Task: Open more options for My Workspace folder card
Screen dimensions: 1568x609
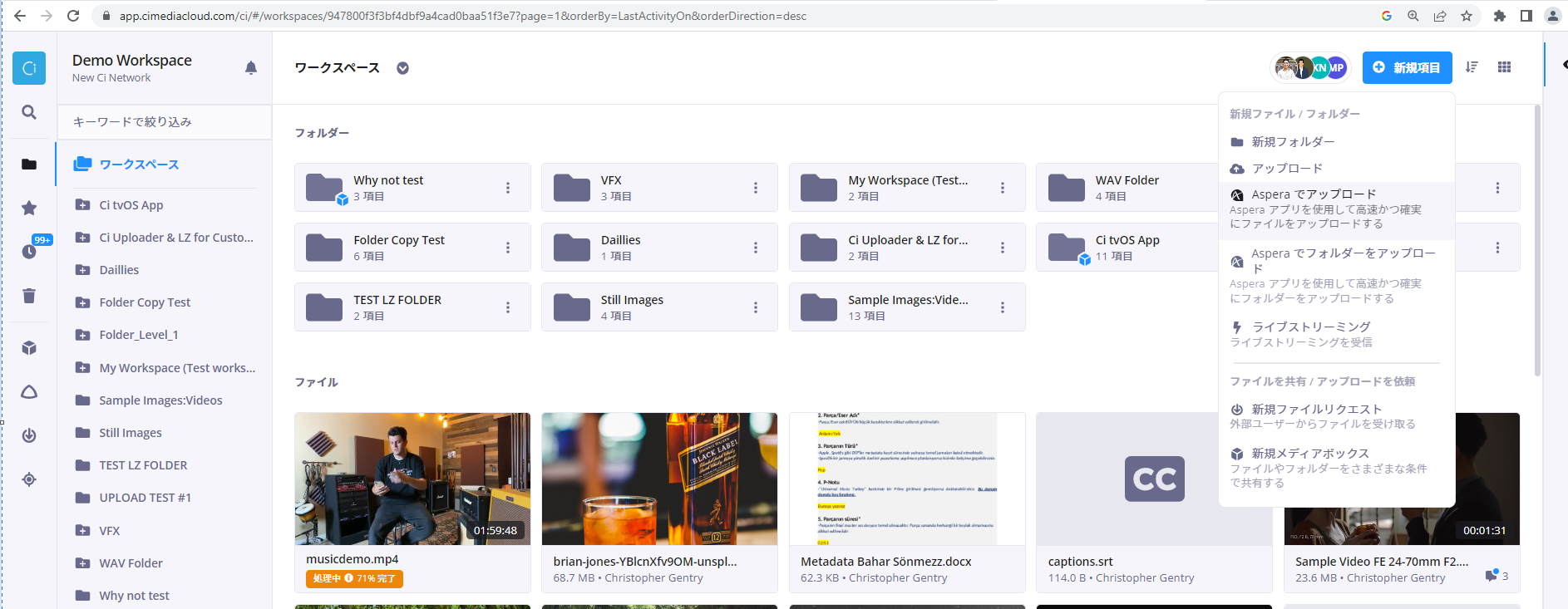Action: [1003, 188]
